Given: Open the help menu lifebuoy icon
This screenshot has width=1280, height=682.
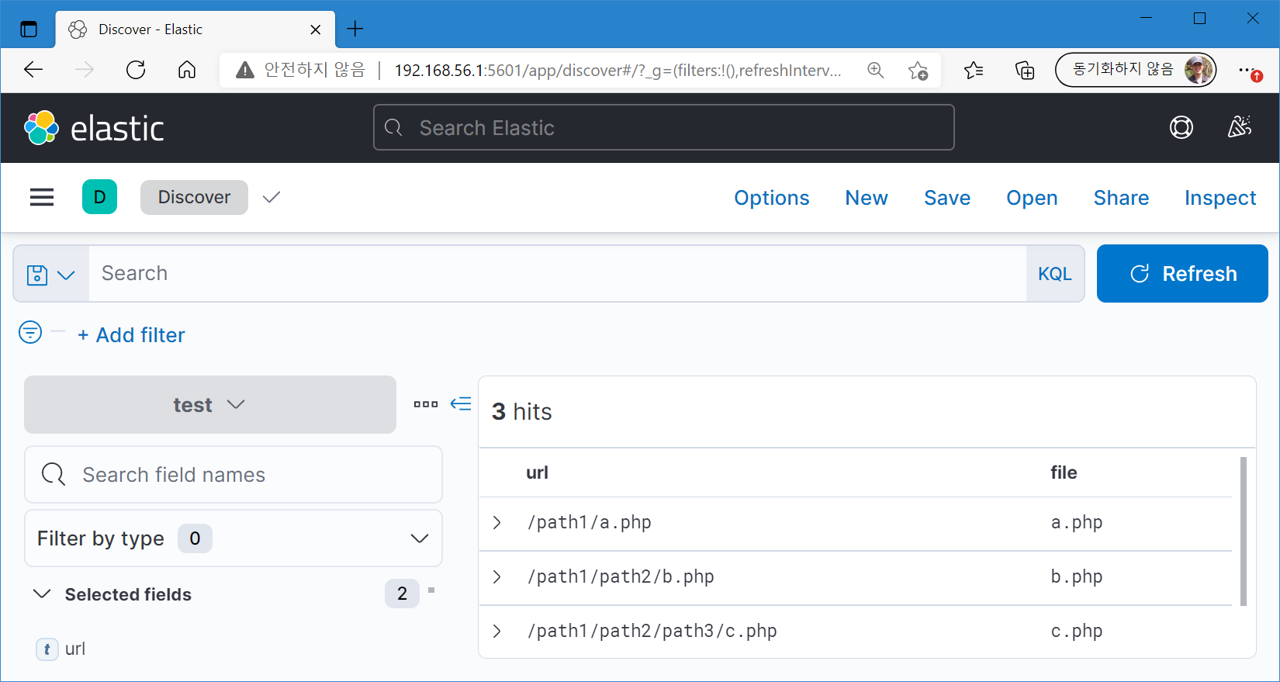Looking at the screenshot, I should click(1181, 128).
